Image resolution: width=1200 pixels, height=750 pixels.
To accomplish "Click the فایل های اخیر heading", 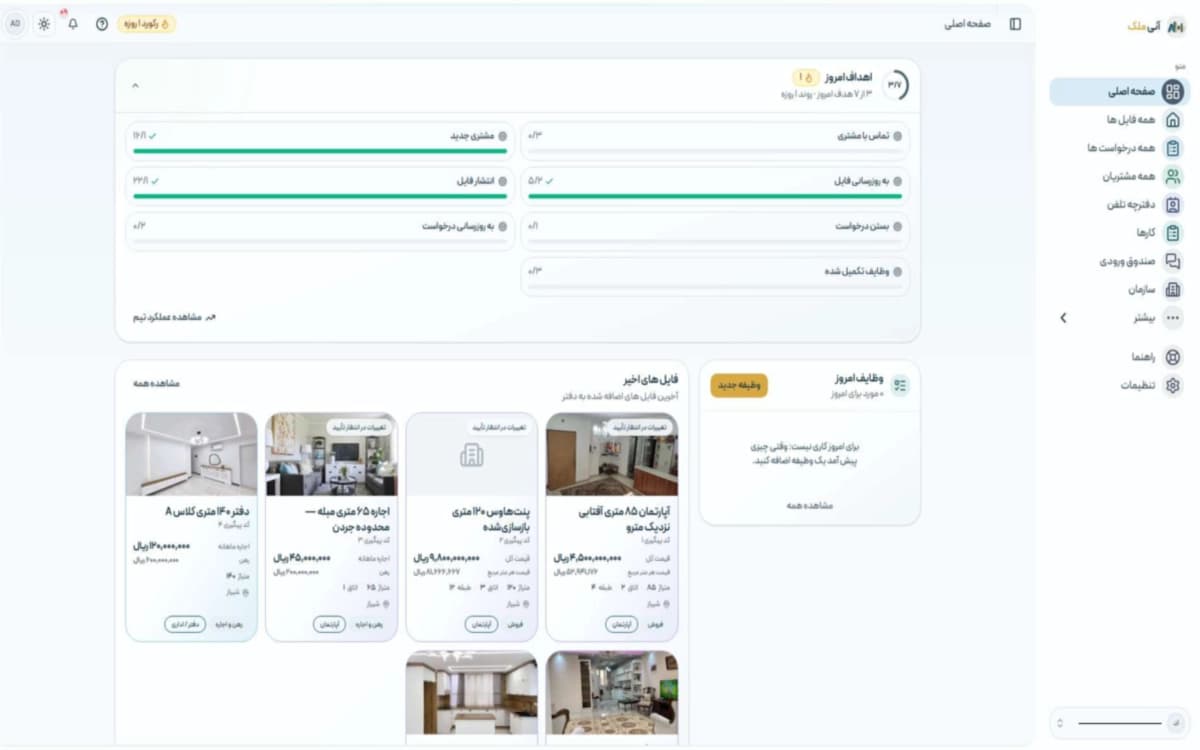I will pos(651,380).
